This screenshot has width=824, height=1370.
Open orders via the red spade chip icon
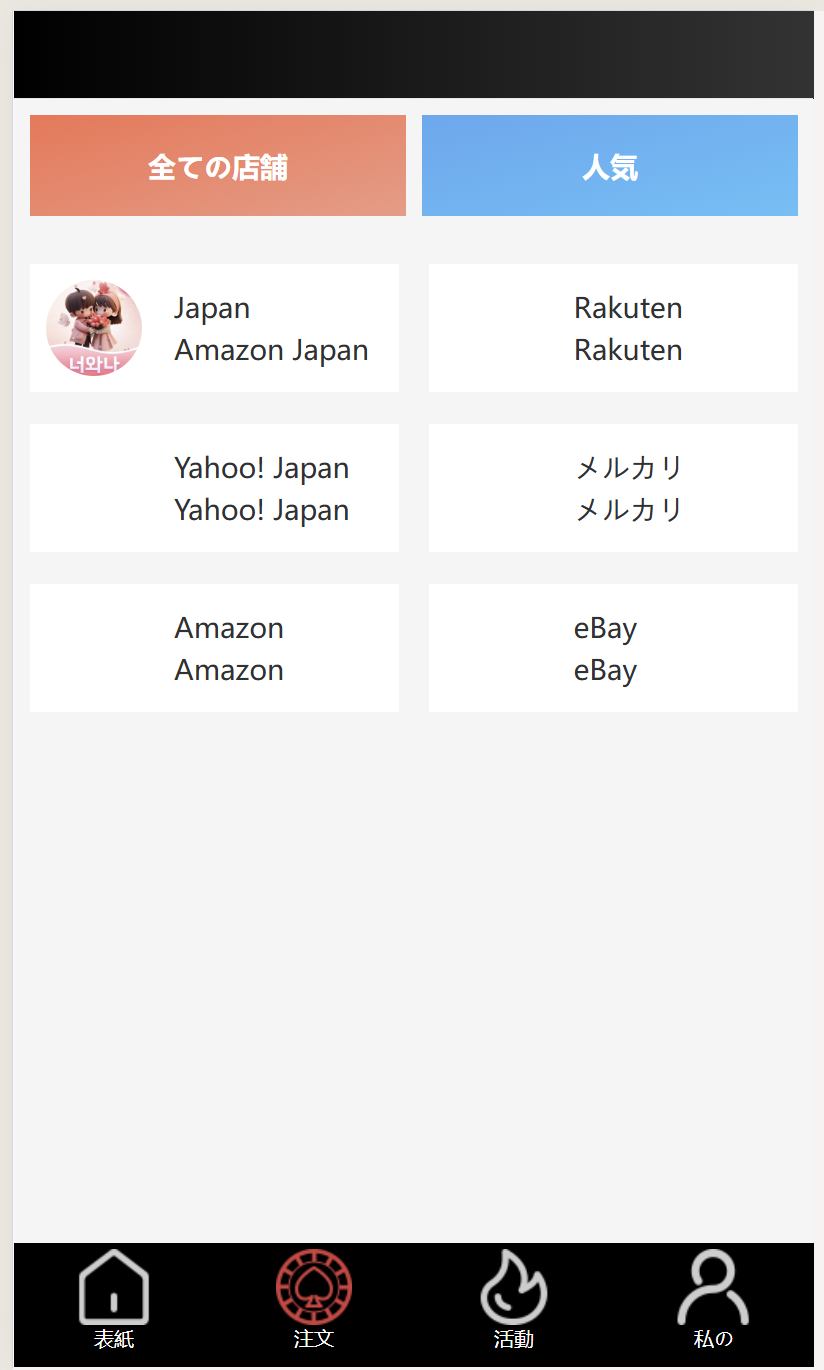pos(314,1288)
